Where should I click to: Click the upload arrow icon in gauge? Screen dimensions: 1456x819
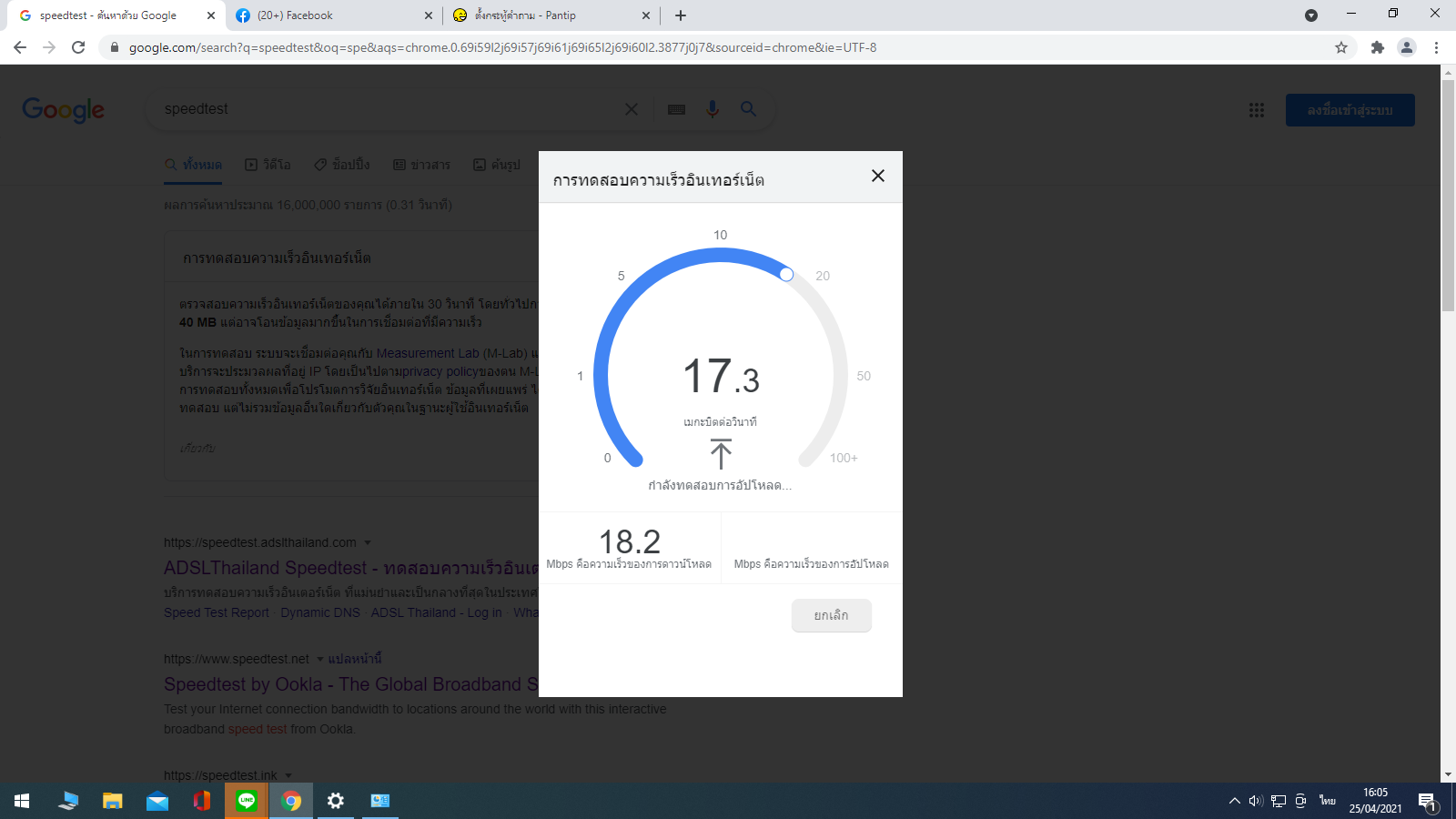click(721, 454)
